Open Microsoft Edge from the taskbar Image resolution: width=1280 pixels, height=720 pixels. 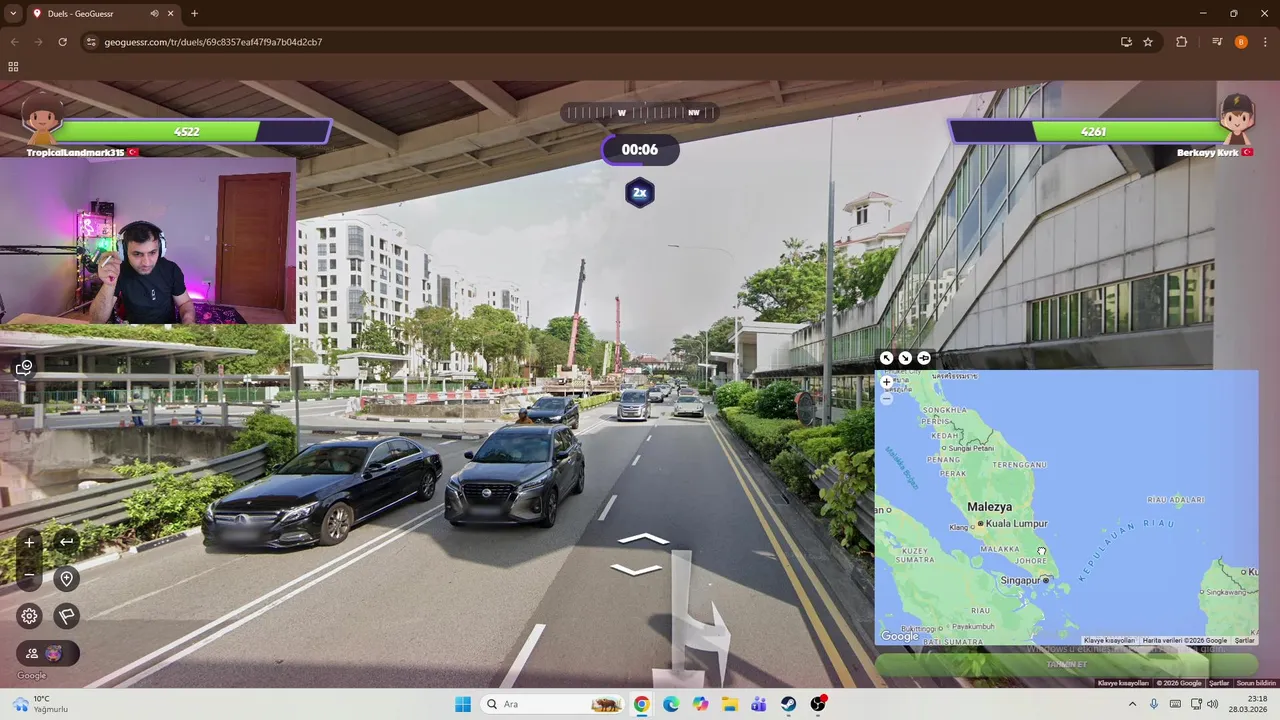point(671,704)
